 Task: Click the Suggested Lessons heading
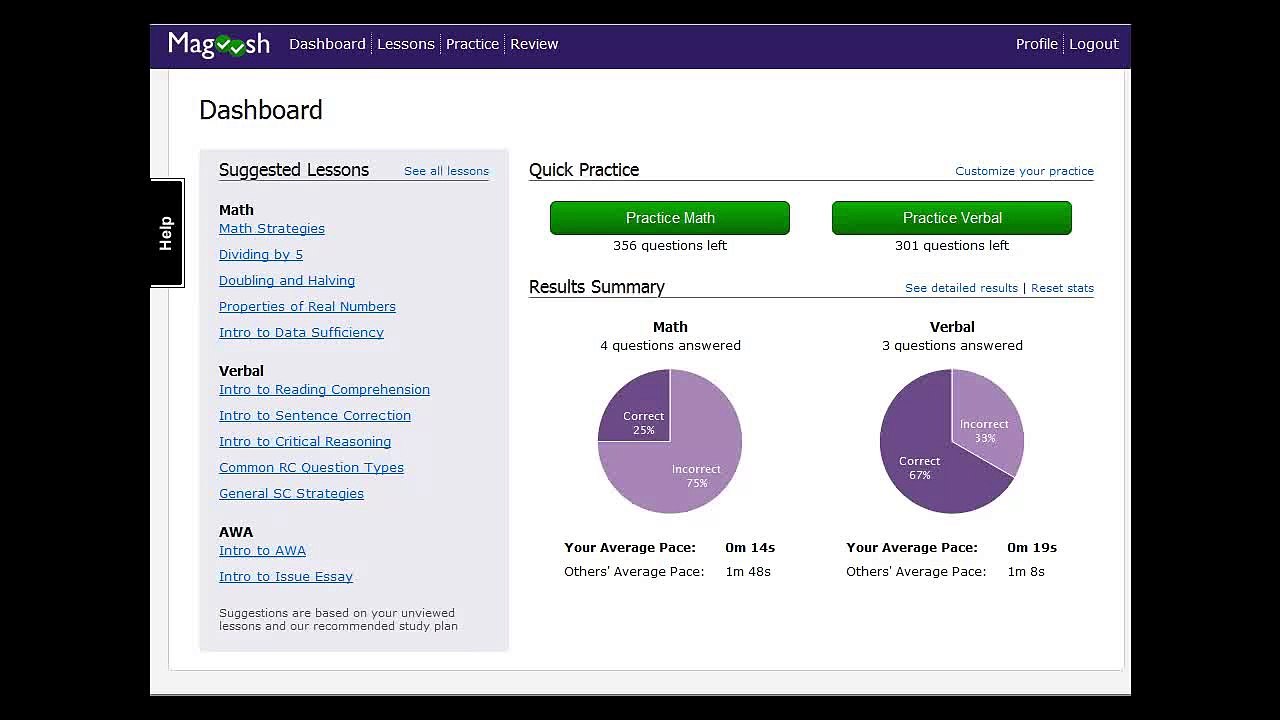point(294,170)
